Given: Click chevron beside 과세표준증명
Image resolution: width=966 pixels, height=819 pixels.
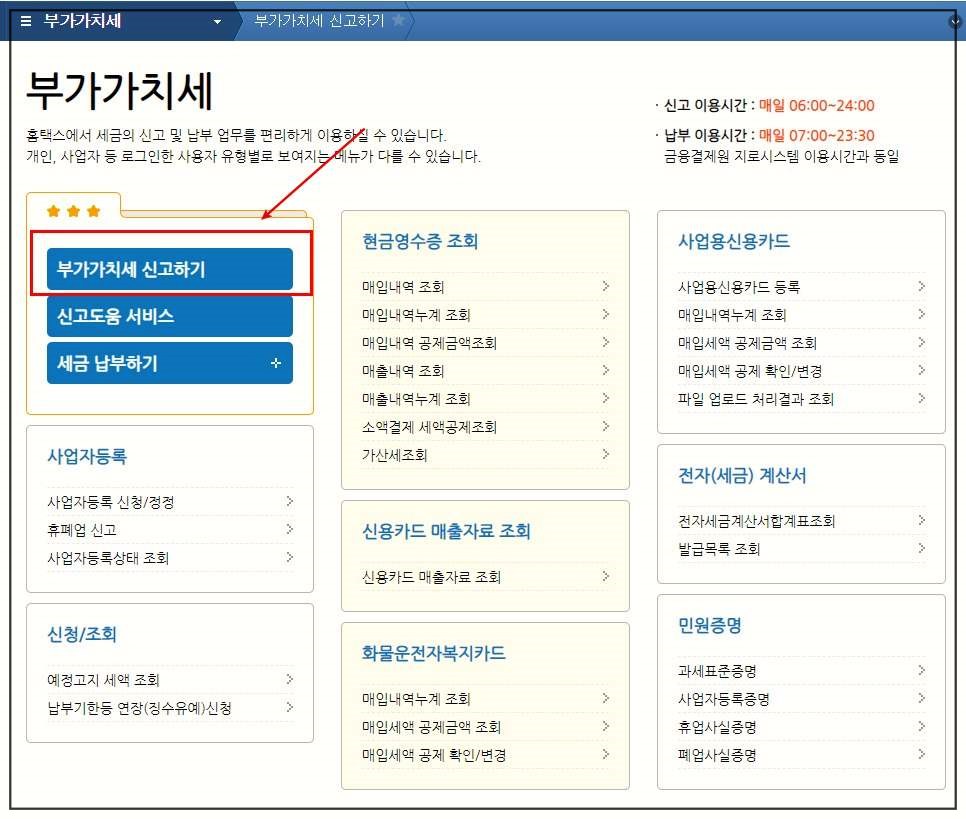Looking at the screenshot, I should click(922, 670).
